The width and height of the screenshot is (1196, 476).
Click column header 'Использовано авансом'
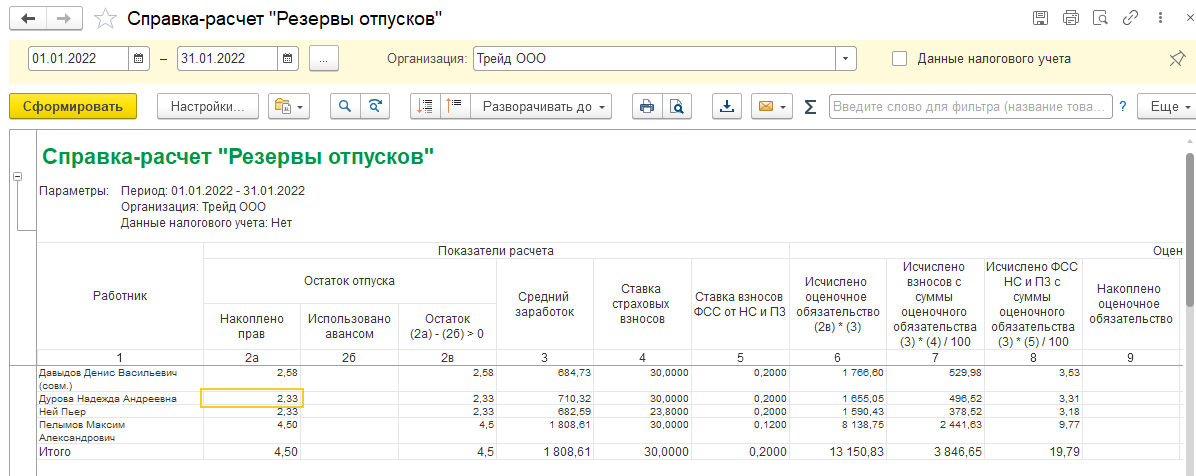[349, 325]
